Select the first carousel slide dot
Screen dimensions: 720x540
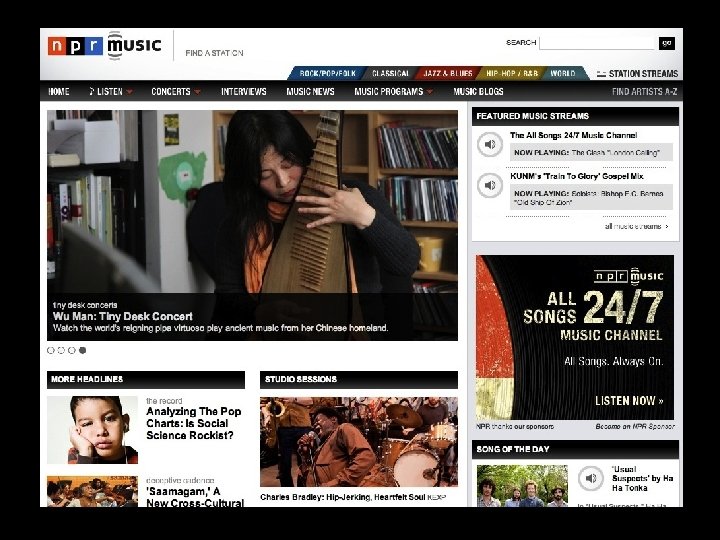[51, 350]
